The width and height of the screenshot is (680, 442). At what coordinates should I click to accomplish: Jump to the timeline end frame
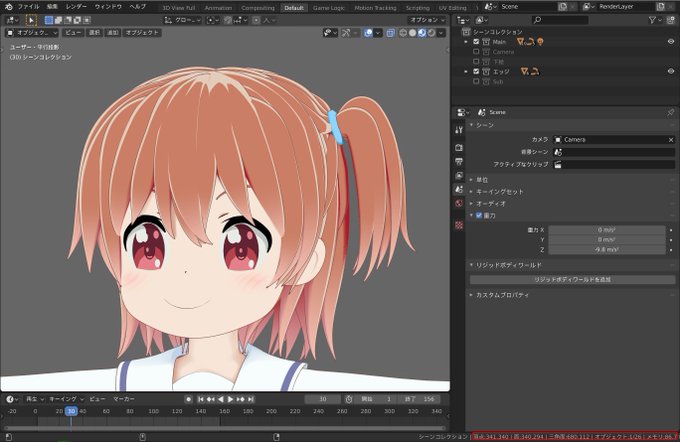(251, 399)
